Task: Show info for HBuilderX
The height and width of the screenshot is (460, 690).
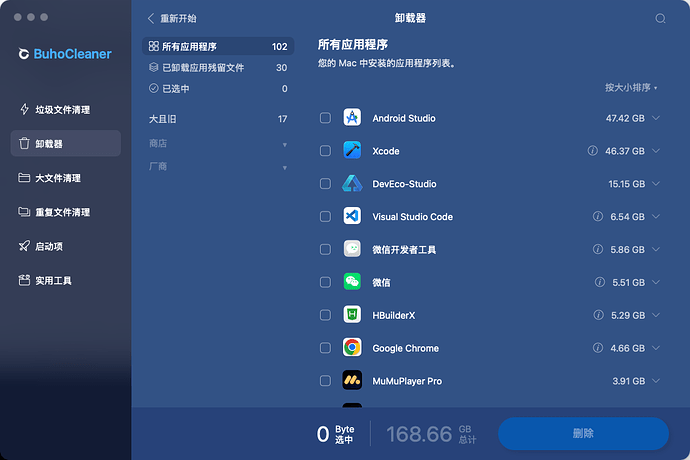Action: click(598, 315)
